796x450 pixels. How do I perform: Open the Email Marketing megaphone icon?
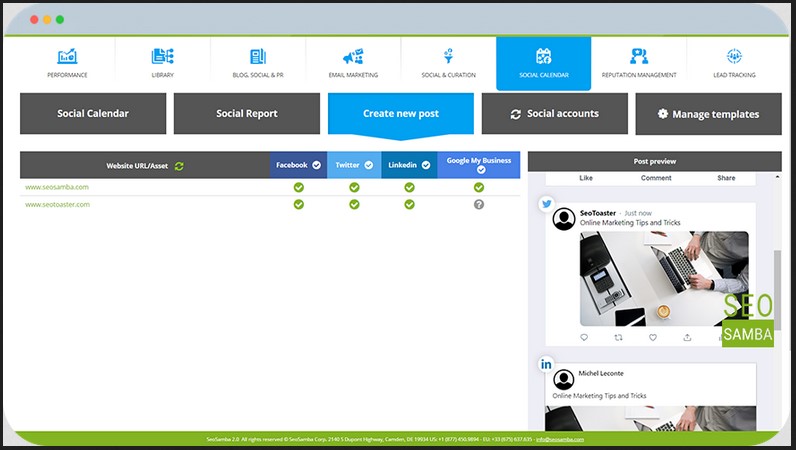(353, 56)
